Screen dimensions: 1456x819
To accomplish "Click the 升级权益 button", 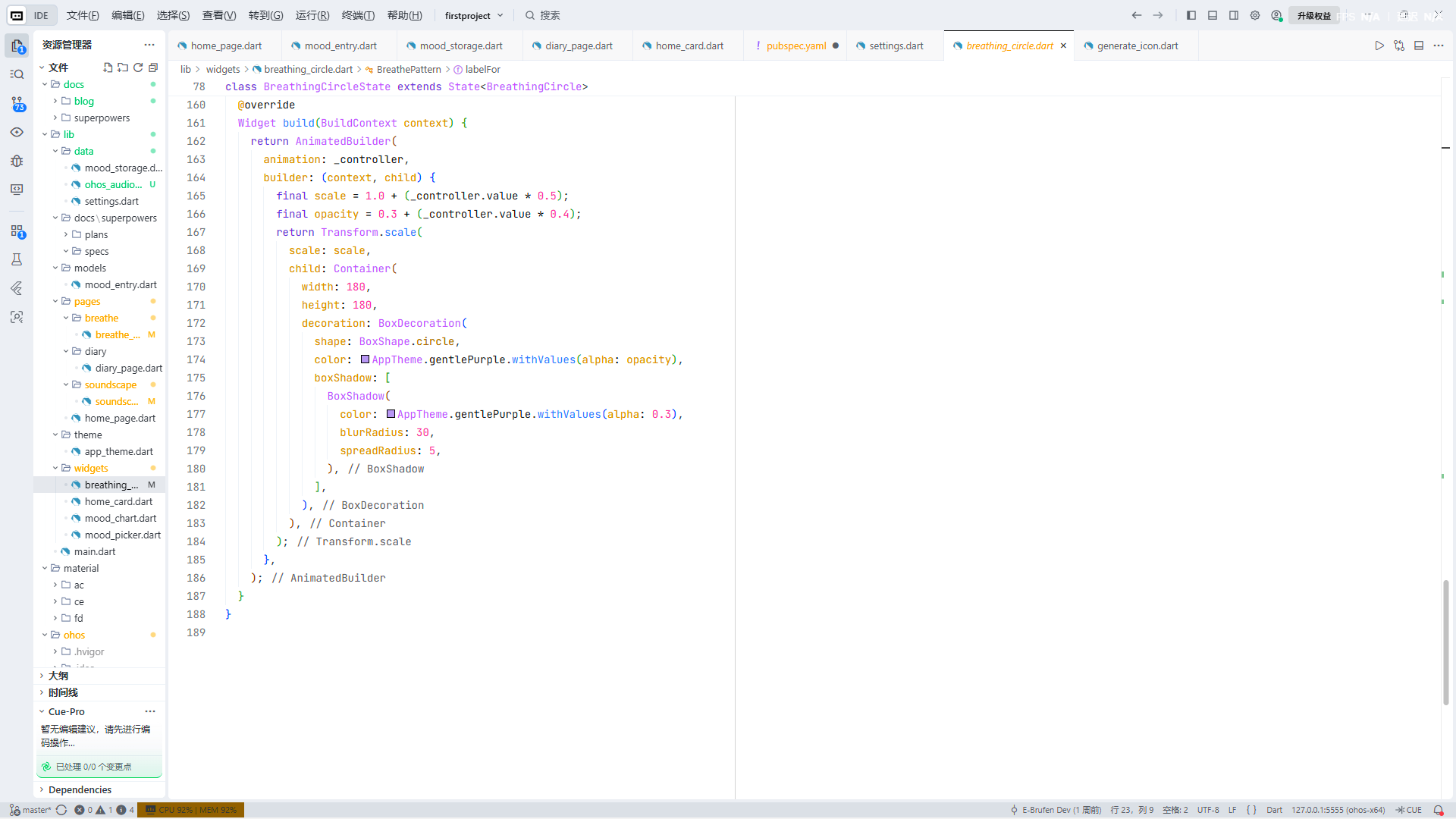I will [x=1313, y=15].
